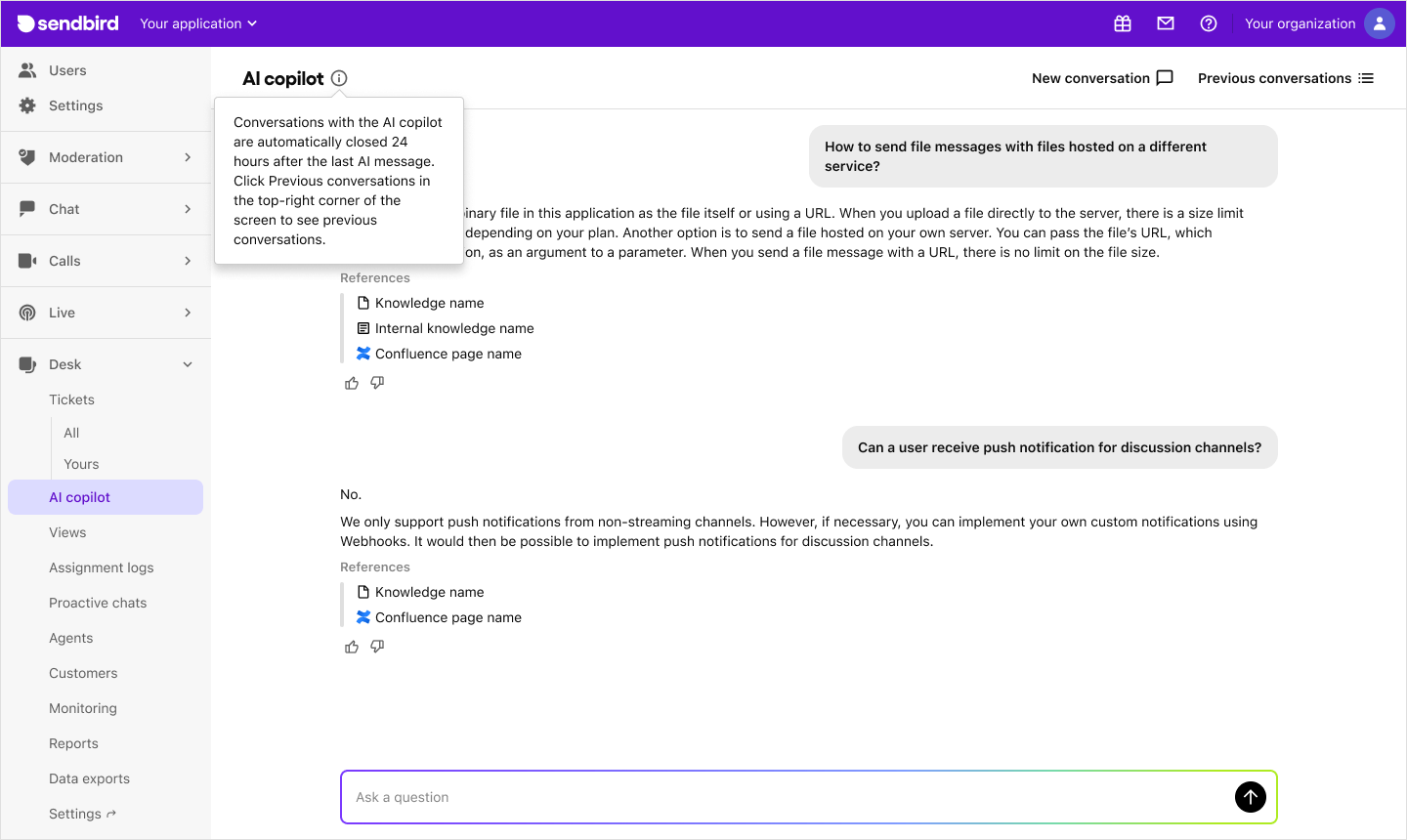Screen dimensions: 1407x840
Task: Select Assignment logs in sidebar
Action: pos(102,567)
